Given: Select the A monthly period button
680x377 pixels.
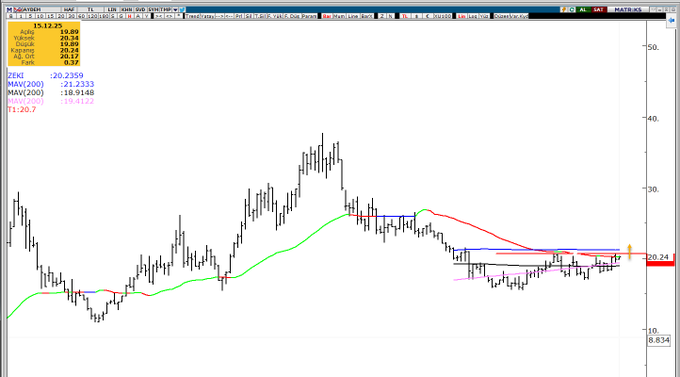Looking at the screenshot, I should pos(138,16).
